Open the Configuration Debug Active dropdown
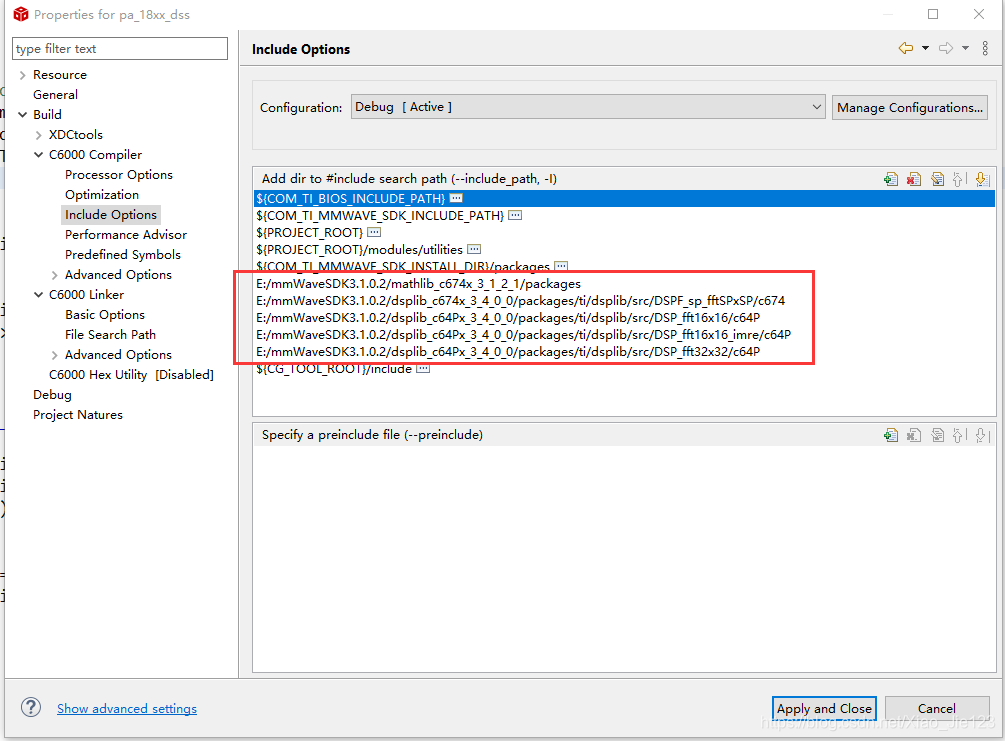This screenshot has height=741, width=1005. point(588,107)
